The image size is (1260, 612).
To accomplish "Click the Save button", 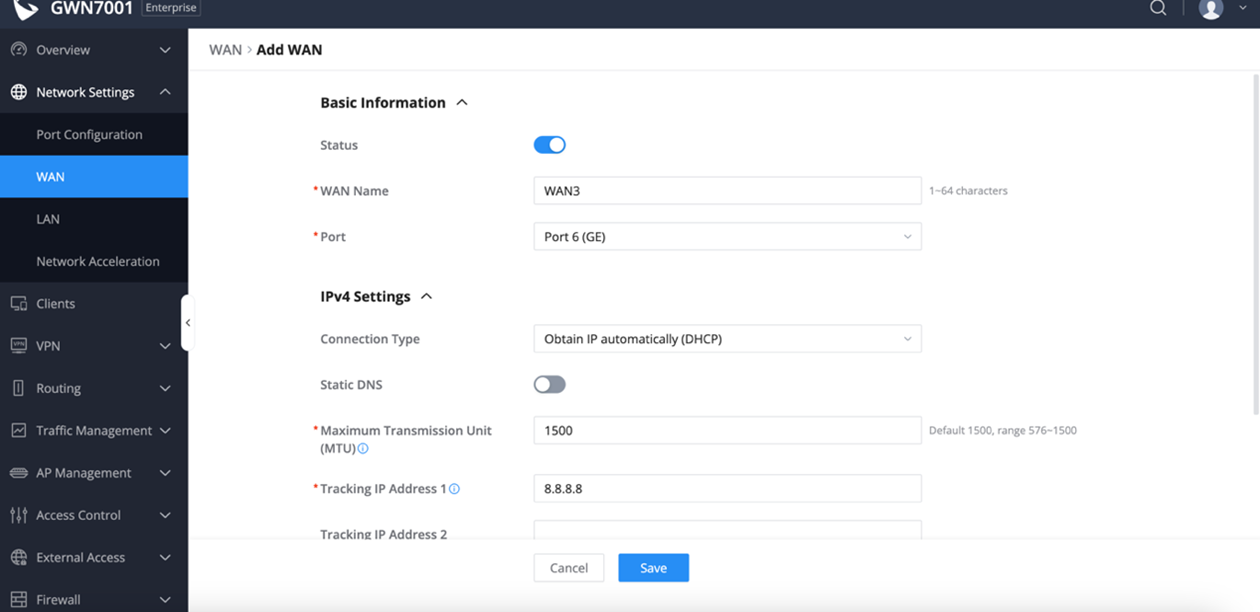I will (x=653, y=568).
